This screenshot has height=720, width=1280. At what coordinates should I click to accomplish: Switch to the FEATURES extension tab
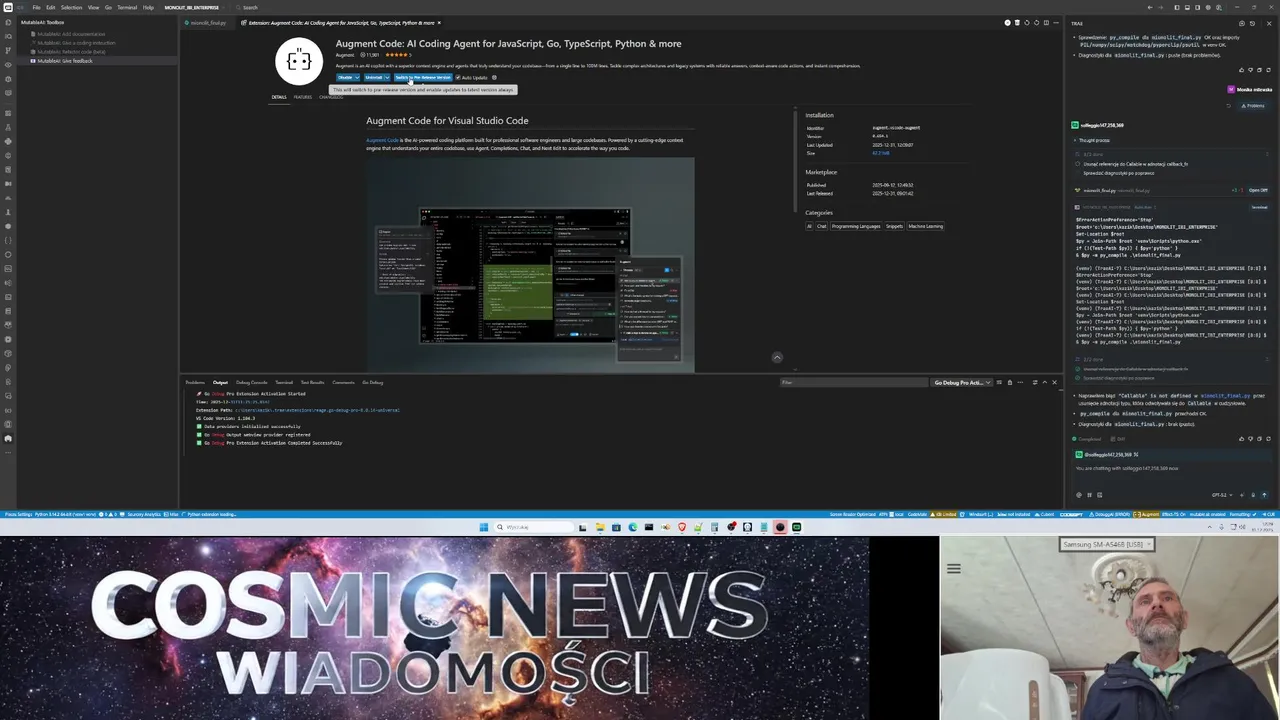pos(302,97)
